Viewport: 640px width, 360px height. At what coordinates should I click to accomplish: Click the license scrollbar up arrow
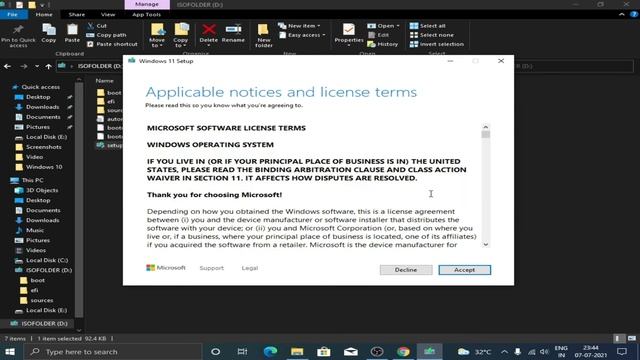coord(485,127)
